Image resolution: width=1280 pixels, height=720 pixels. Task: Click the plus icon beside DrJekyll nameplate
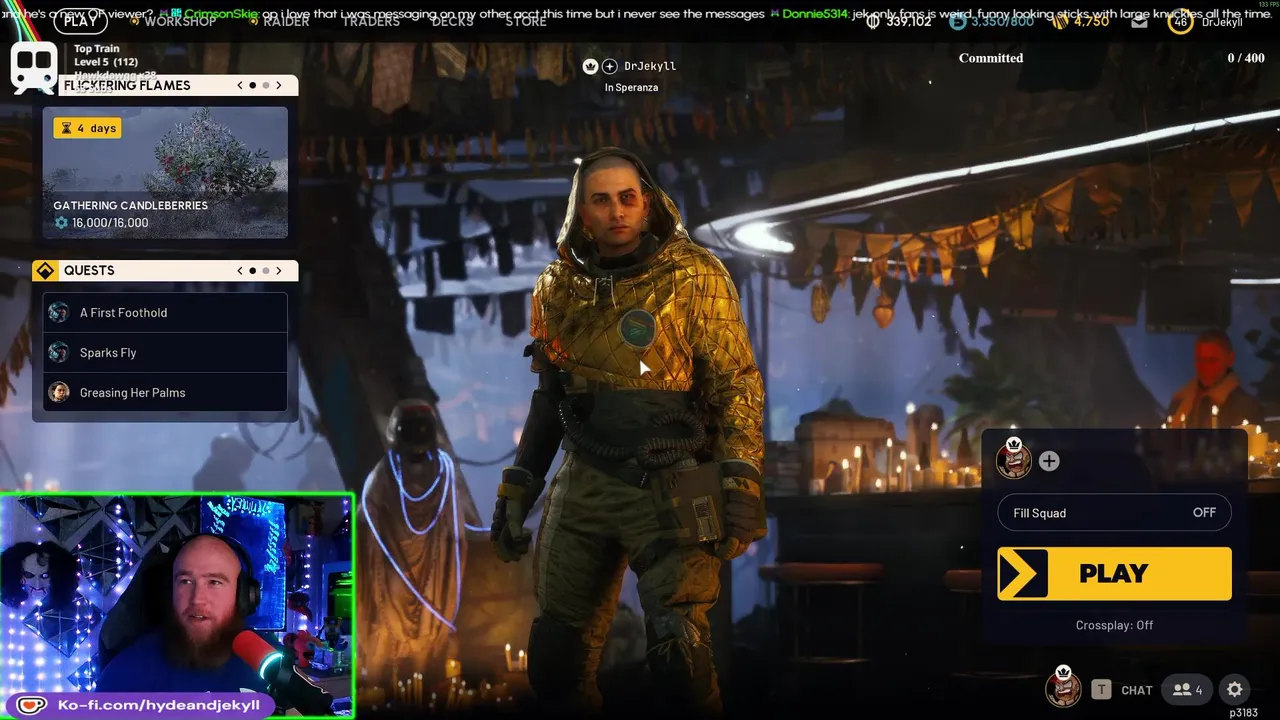click(610, 66)
